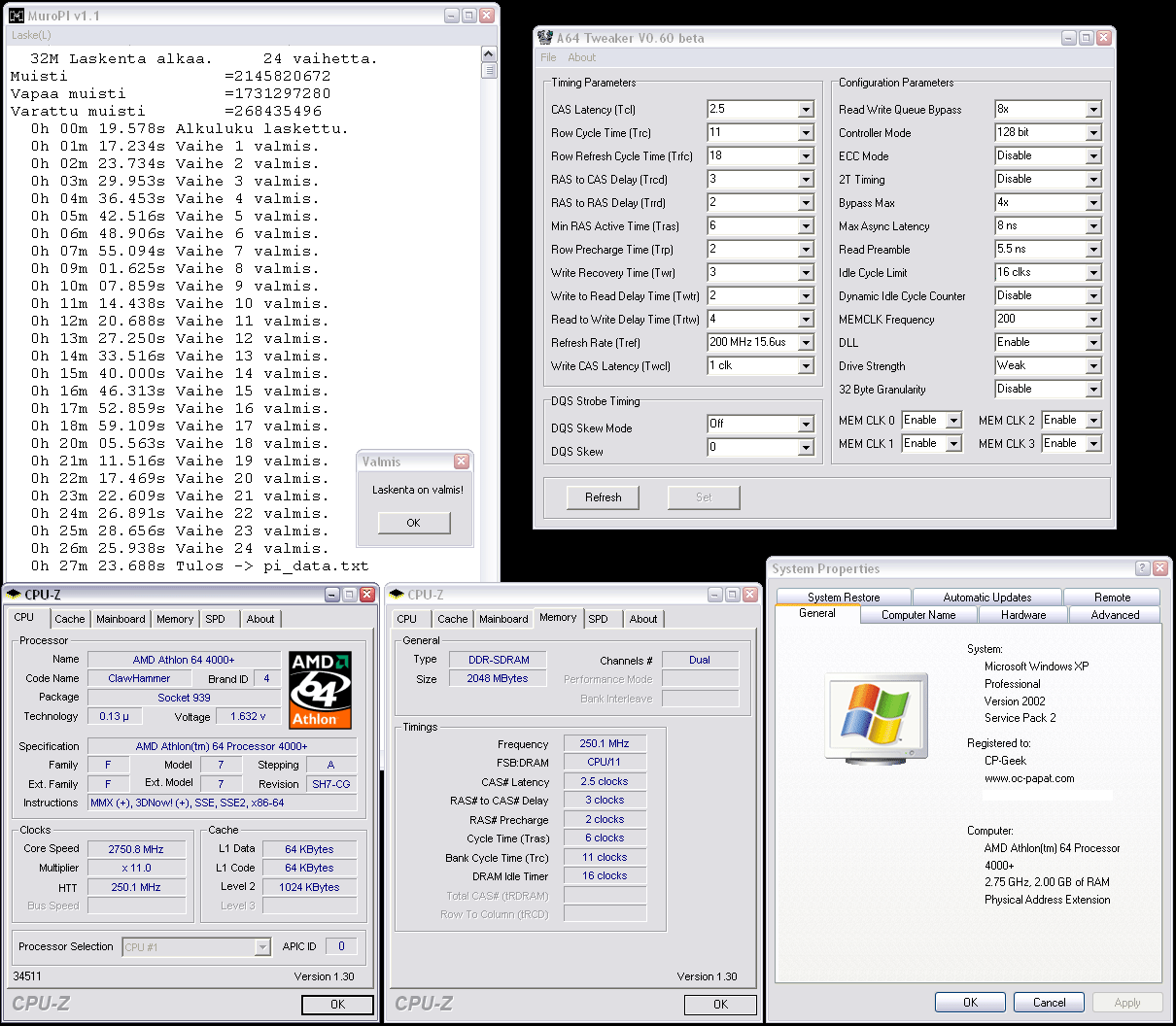Open the MEM CLK 2 dropdown

[1093, 421]
